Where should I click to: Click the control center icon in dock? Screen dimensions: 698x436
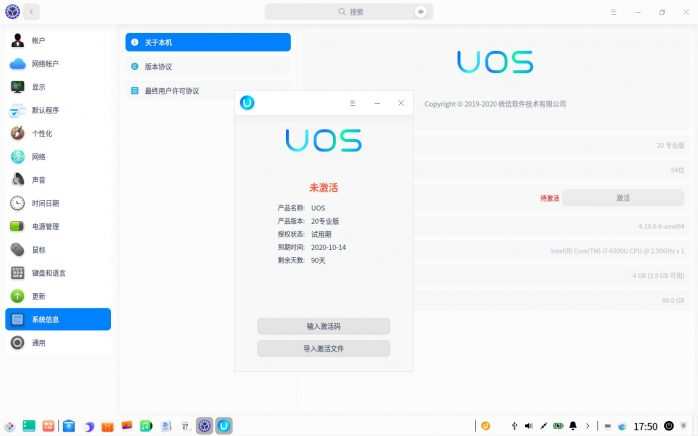[x=204, y=426]
